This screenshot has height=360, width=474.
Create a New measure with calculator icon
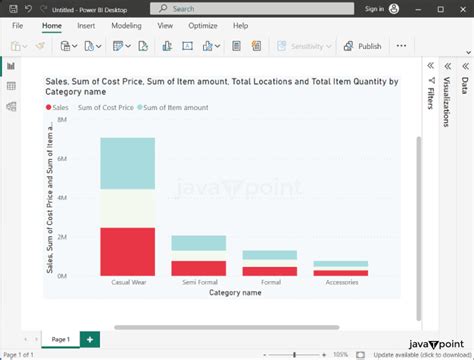236,46
